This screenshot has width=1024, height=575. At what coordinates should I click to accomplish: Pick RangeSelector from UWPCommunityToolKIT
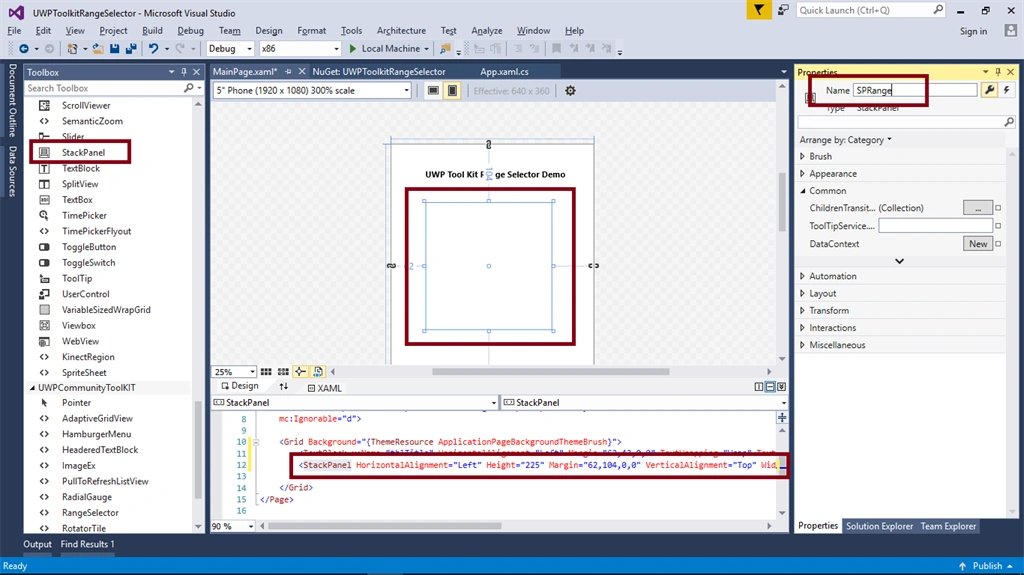(90, 513)
